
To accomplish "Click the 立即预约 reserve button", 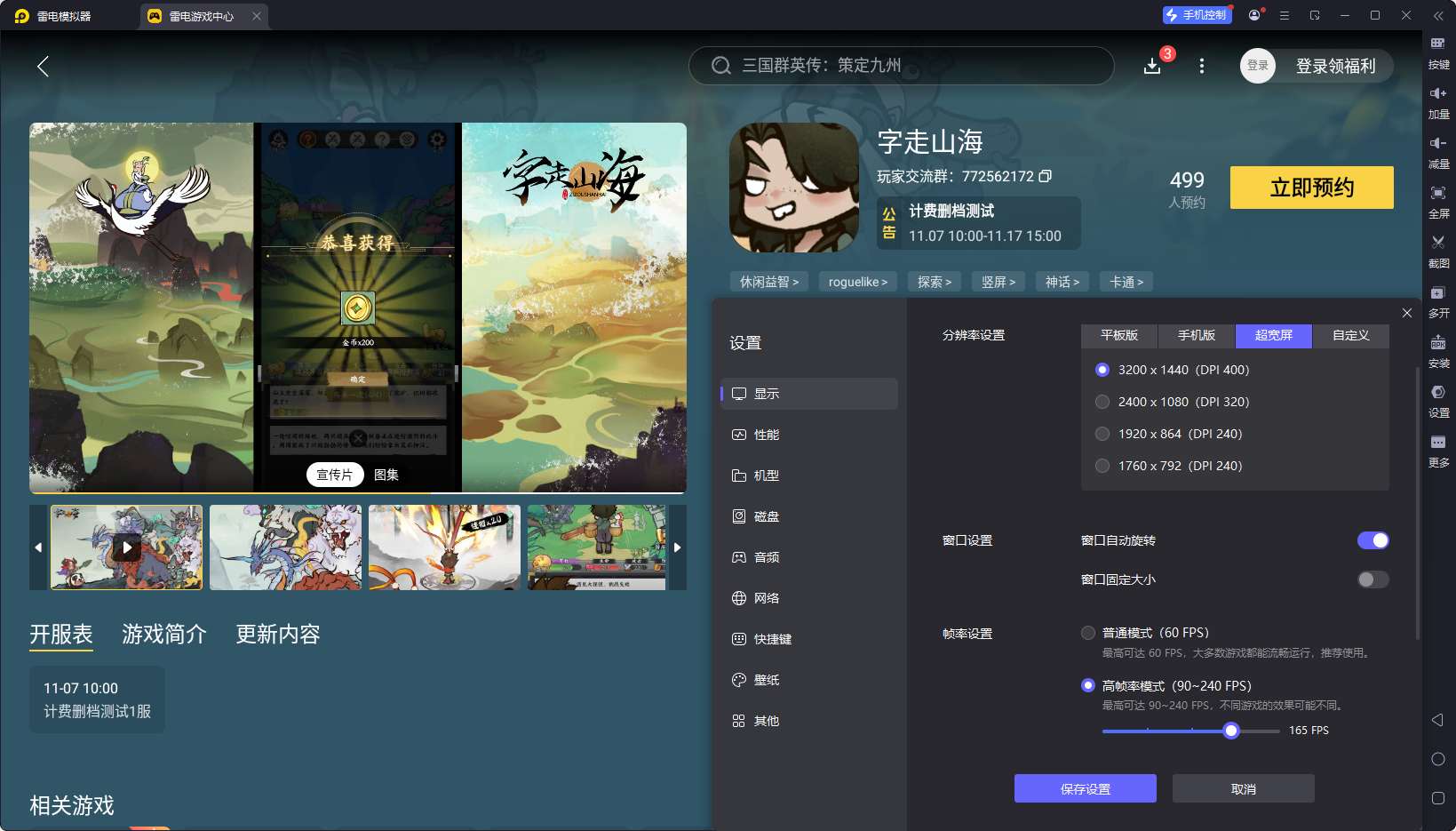I will click(x=1312, y=188).
